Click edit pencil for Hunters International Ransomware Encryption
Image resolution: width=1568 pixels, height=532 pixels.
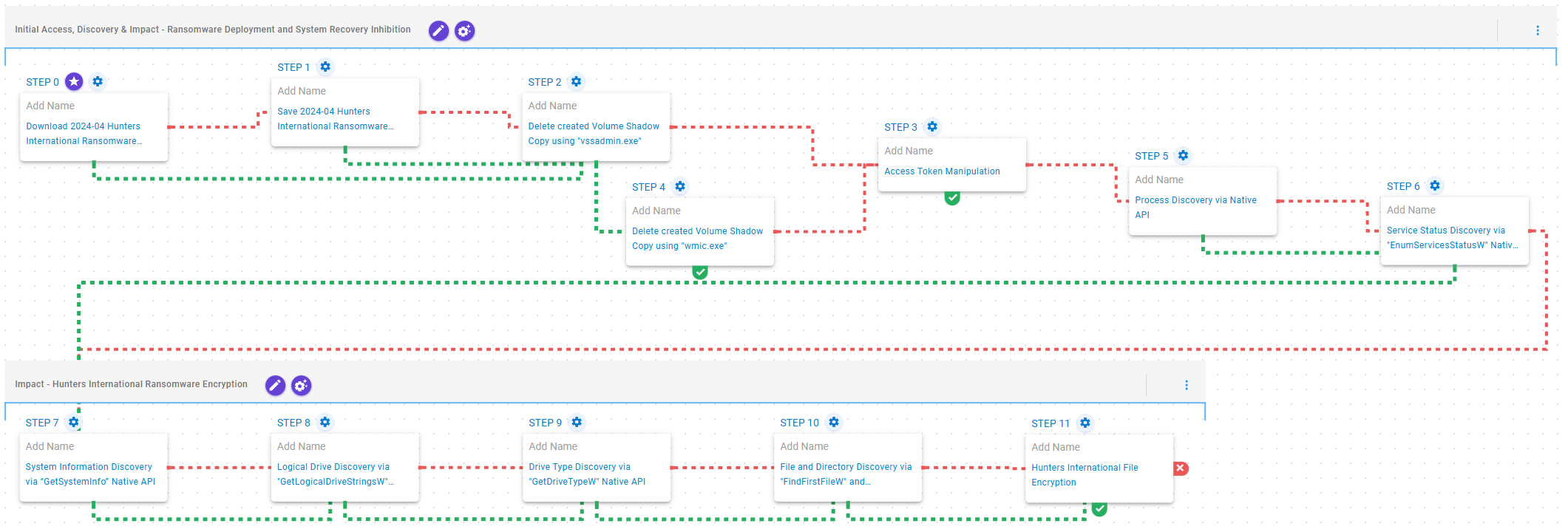[x=275, y=386]
